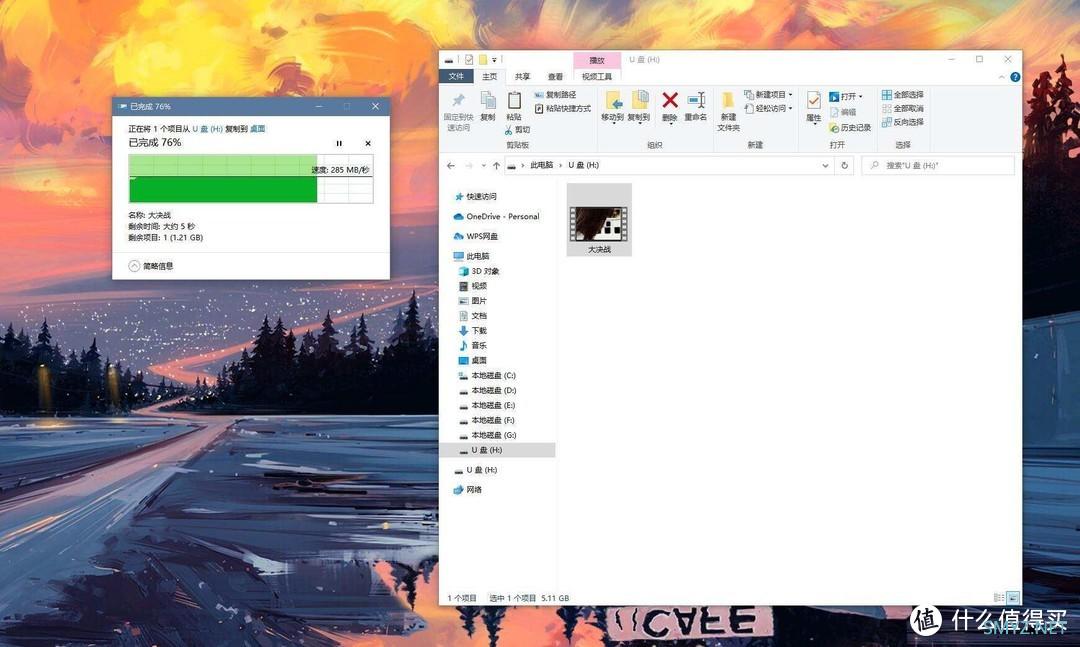The height and width of the screenshot is (647, 1080).
Task: Click Select none (全部取消)
Action: pos(902,109)
